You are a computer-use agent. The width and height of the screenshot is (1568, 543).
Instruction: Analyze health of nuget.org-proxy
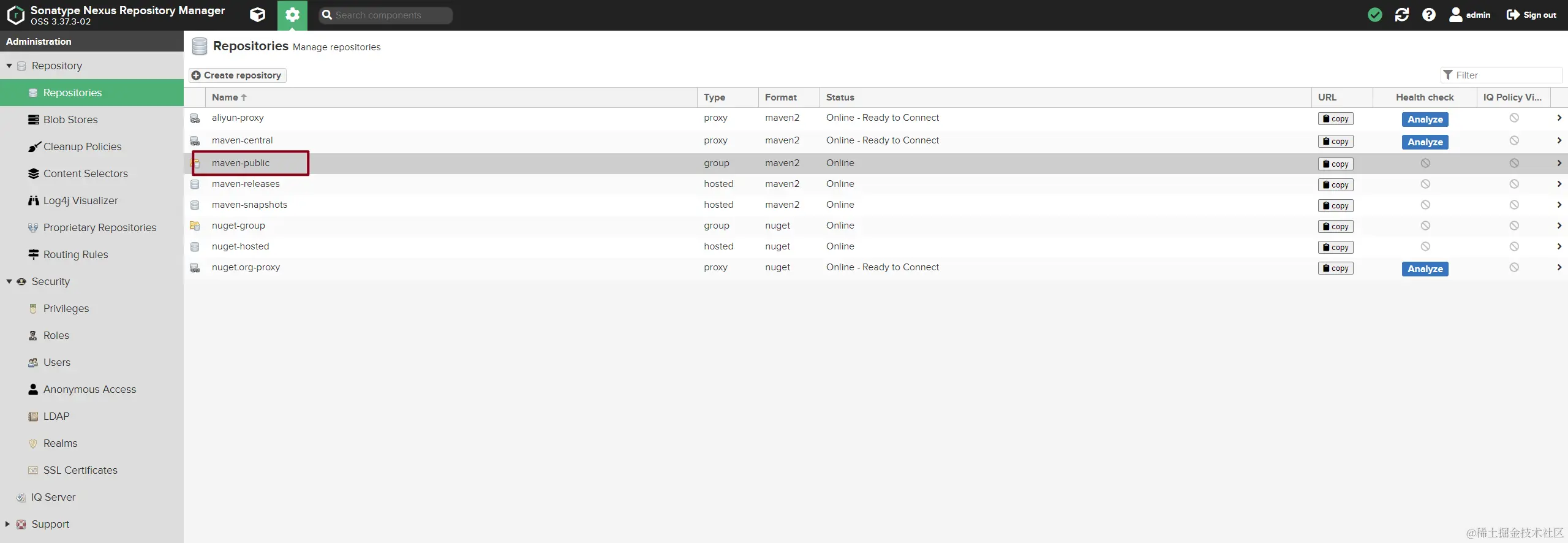click(1425, 269)
